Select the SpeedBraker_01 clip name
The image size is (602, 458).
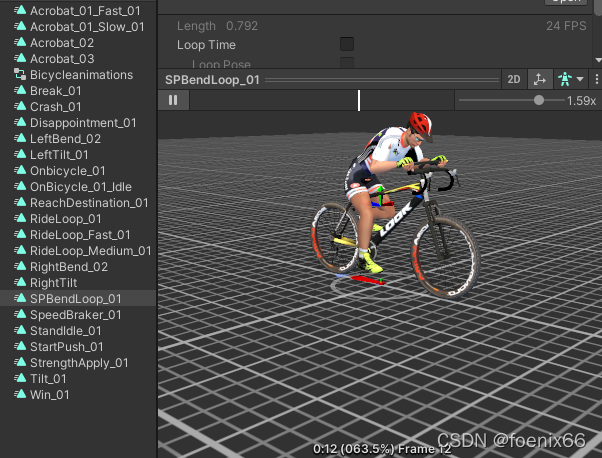coord(76,315)
